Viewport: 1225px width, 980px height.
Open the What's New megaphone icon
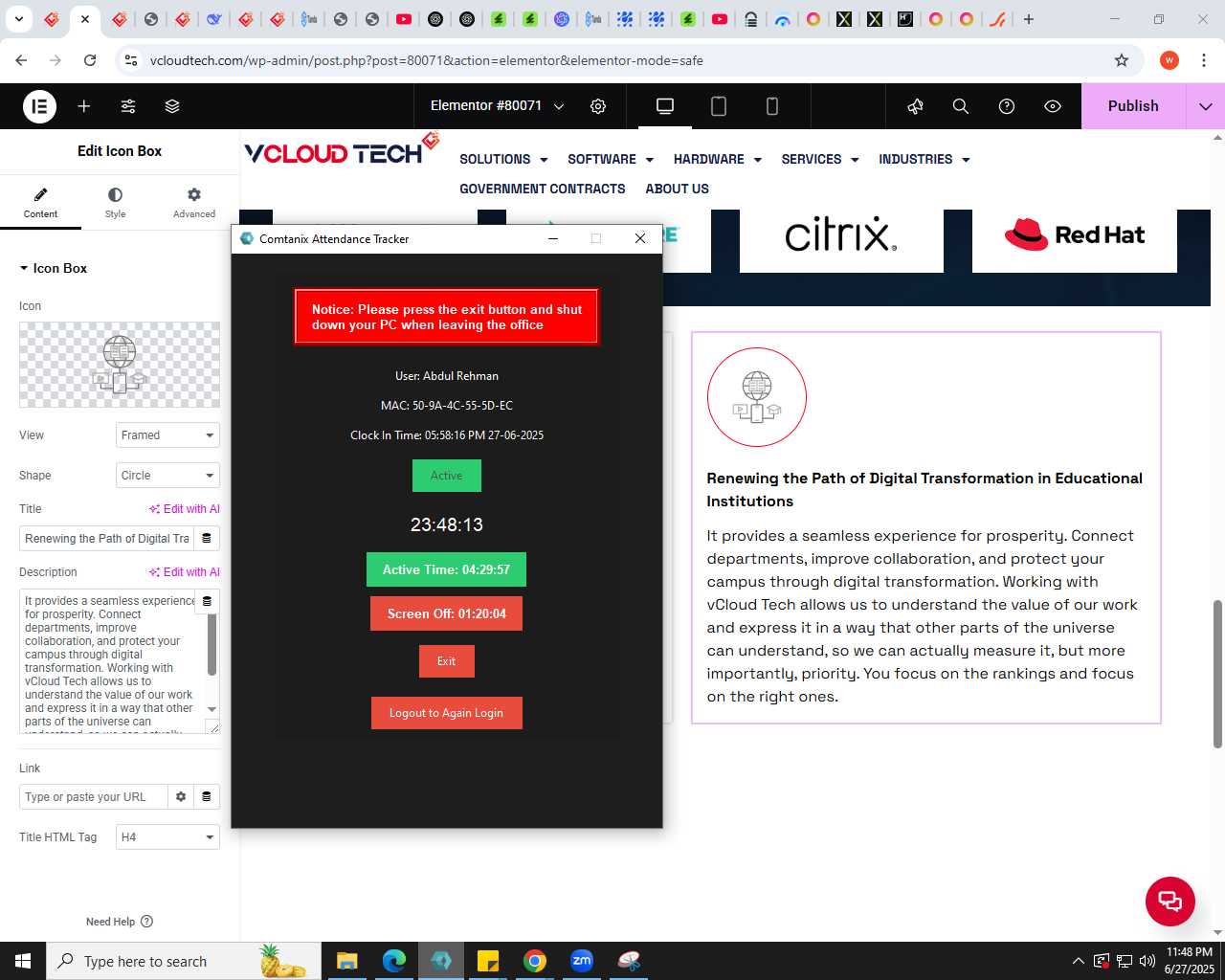[x=915, y=106]
